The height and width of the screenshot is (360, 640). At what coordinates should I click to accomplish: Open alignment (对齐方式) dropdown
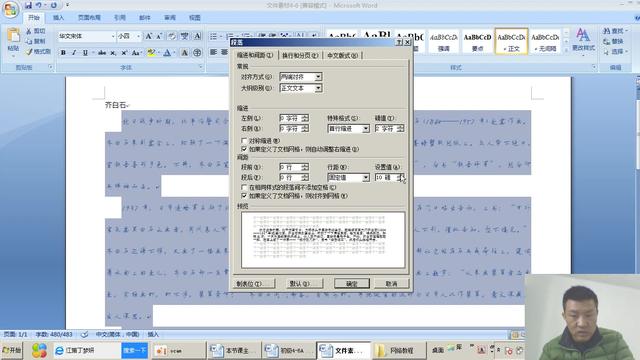[x=318, y=77]
